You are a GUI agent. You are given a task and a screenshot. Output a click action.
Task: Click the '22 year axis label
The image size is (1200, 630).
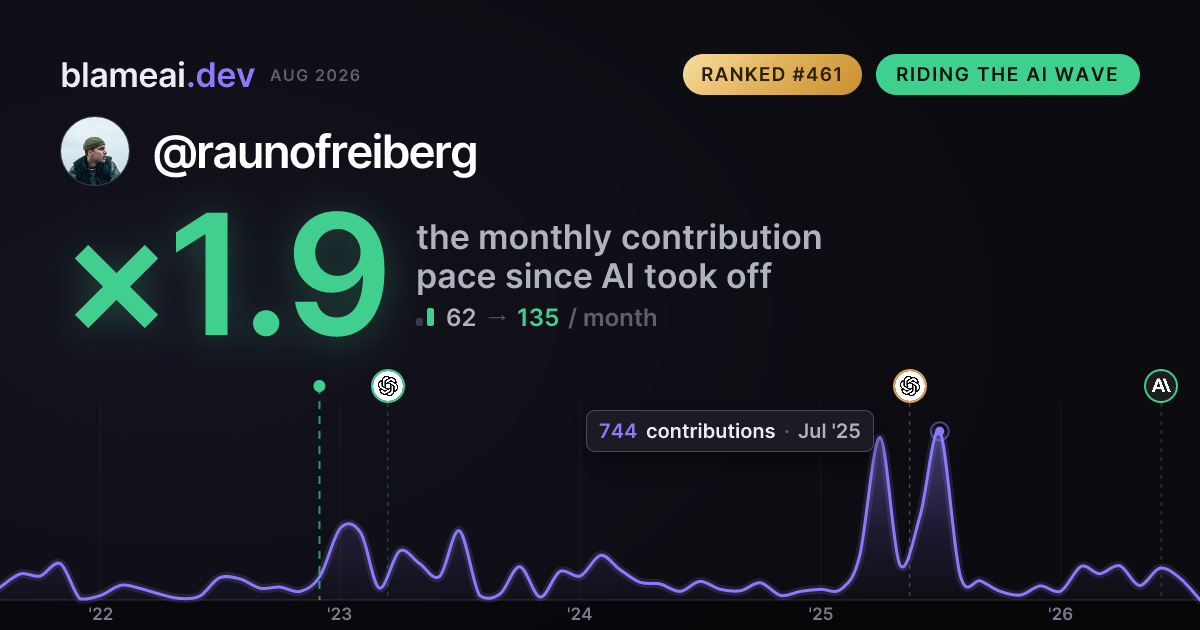101,613
